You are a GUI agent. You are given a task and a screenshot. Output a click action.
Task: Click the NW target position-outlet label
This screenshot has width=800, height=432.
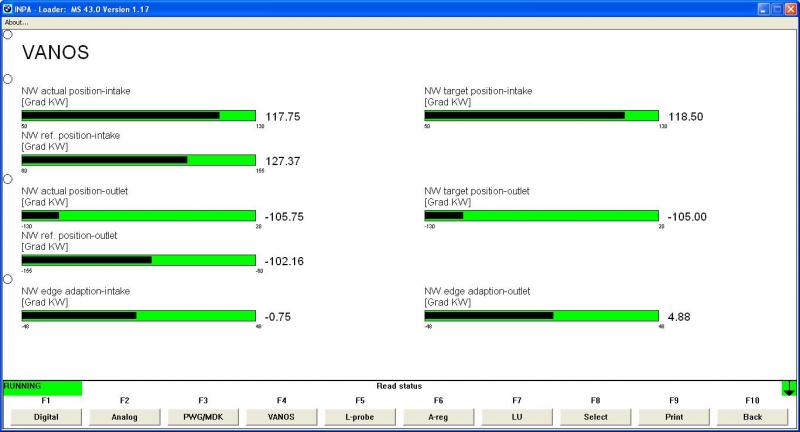point(477,191)
